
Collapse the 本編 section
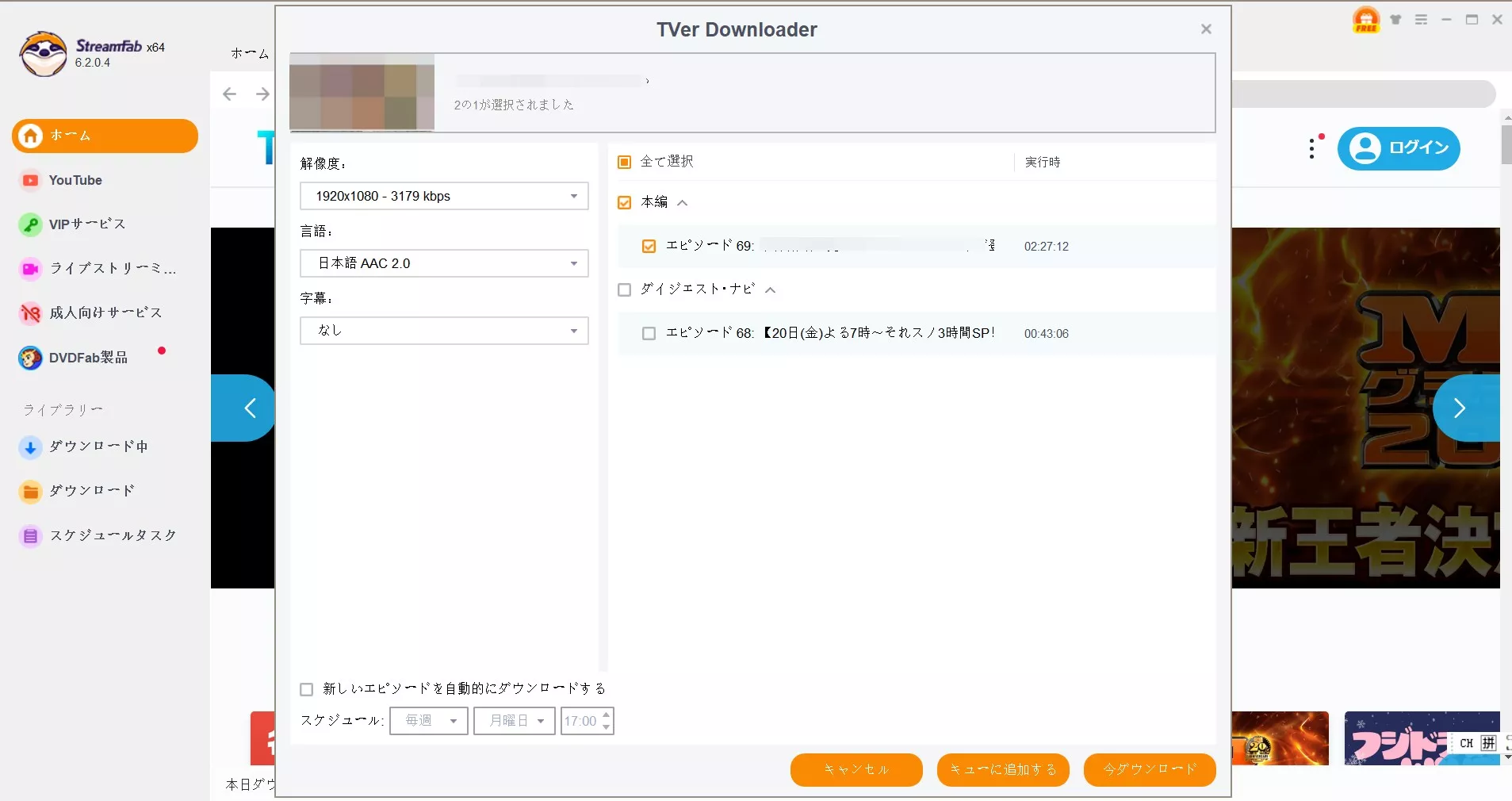[683, 203]
